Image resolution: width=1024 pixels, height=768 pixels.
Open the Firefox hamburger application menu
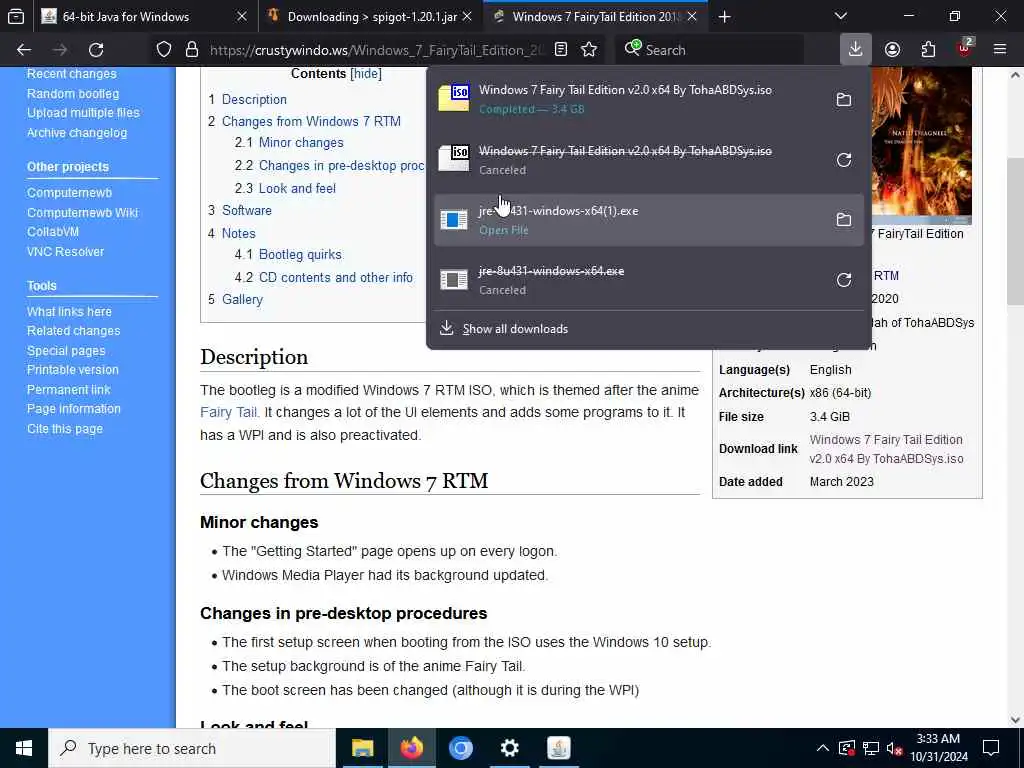999,50
